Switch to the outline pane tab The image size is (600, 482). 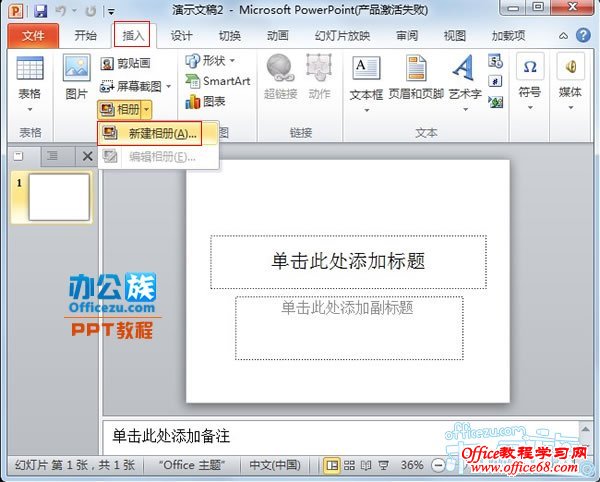point(53,156)
